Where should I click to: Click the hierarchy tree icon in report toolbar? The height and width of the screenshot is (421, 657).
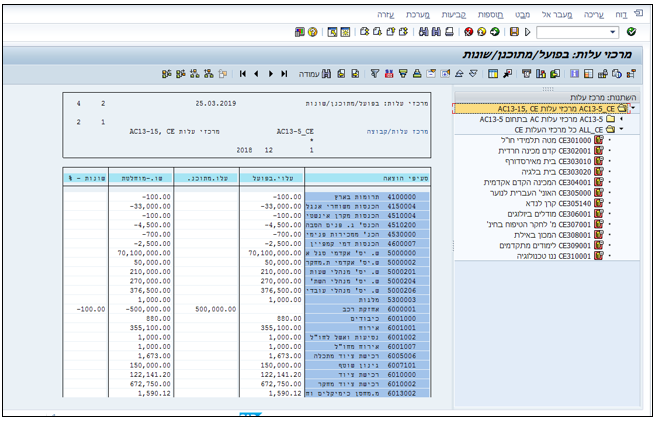[x=631, y=74]
